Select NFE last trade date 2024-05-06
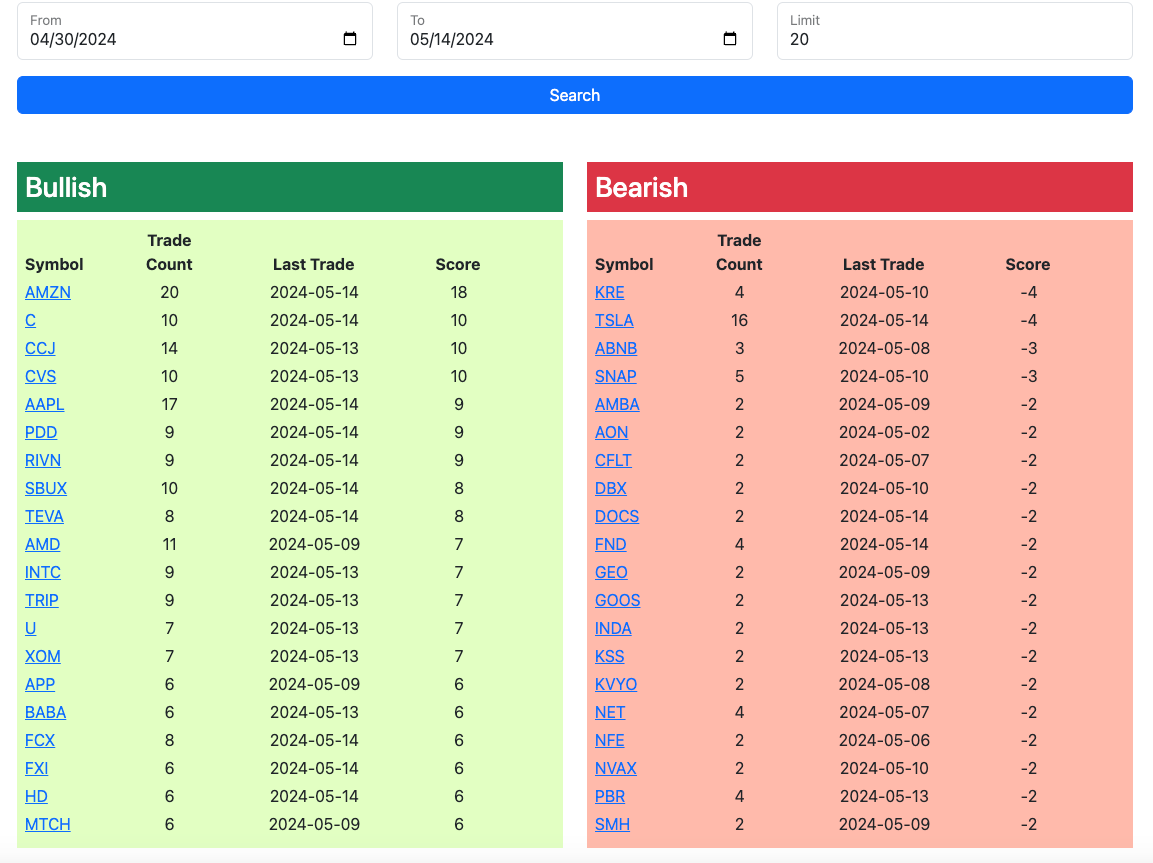The height and width of the screenshot is (863, 1153). point(885,740)
